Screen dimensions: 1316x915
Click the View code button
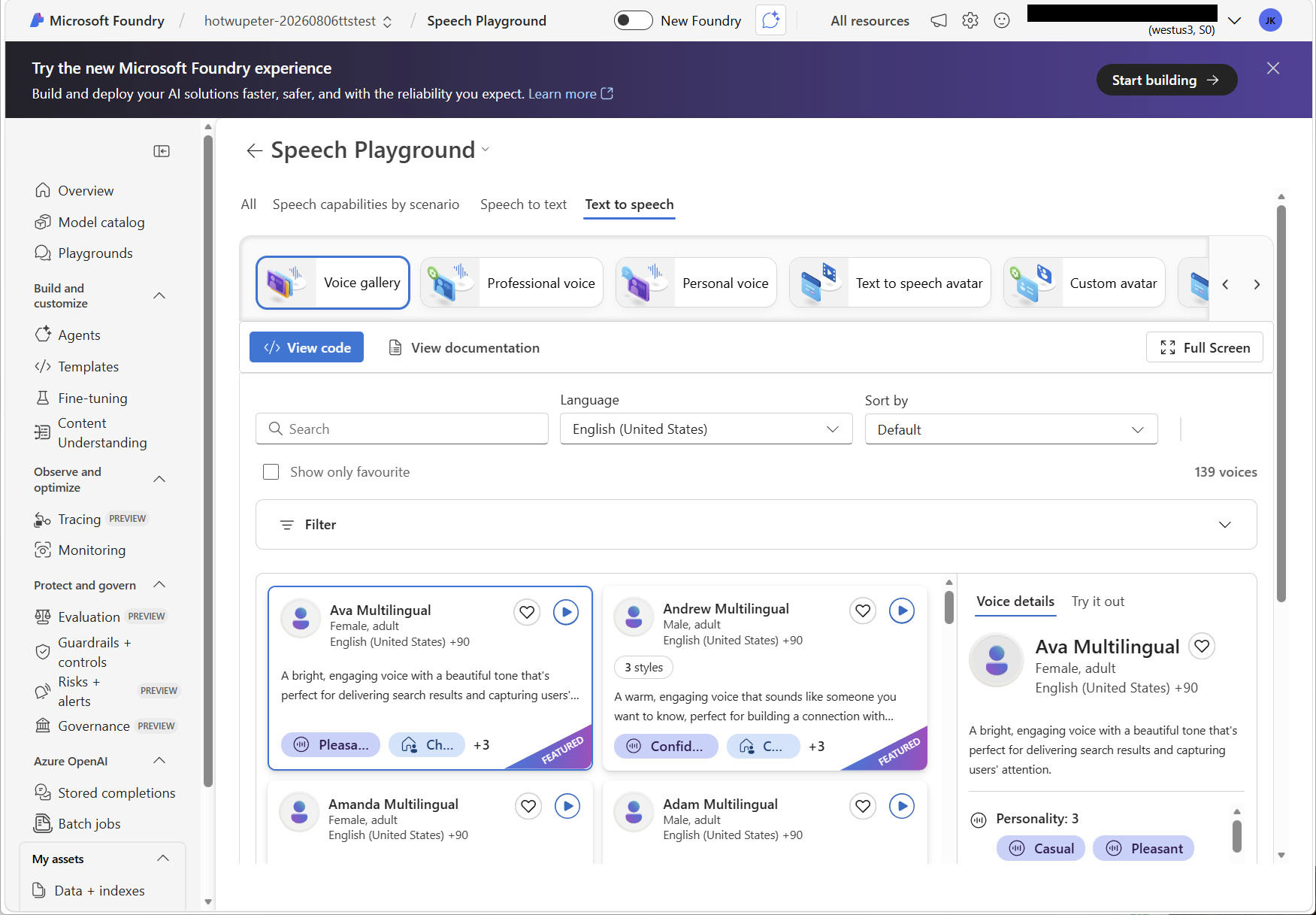click(307, 347)
